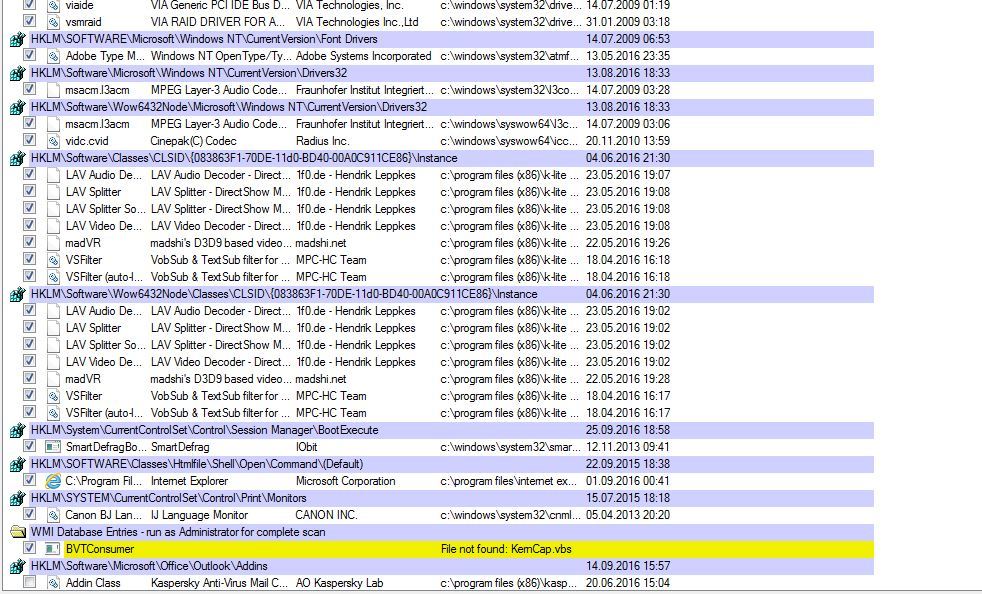The width and height of the screenshot is (982, 594).
Task: Click the file icon of the vidc.cvid entry
Action: click(53, 141)
